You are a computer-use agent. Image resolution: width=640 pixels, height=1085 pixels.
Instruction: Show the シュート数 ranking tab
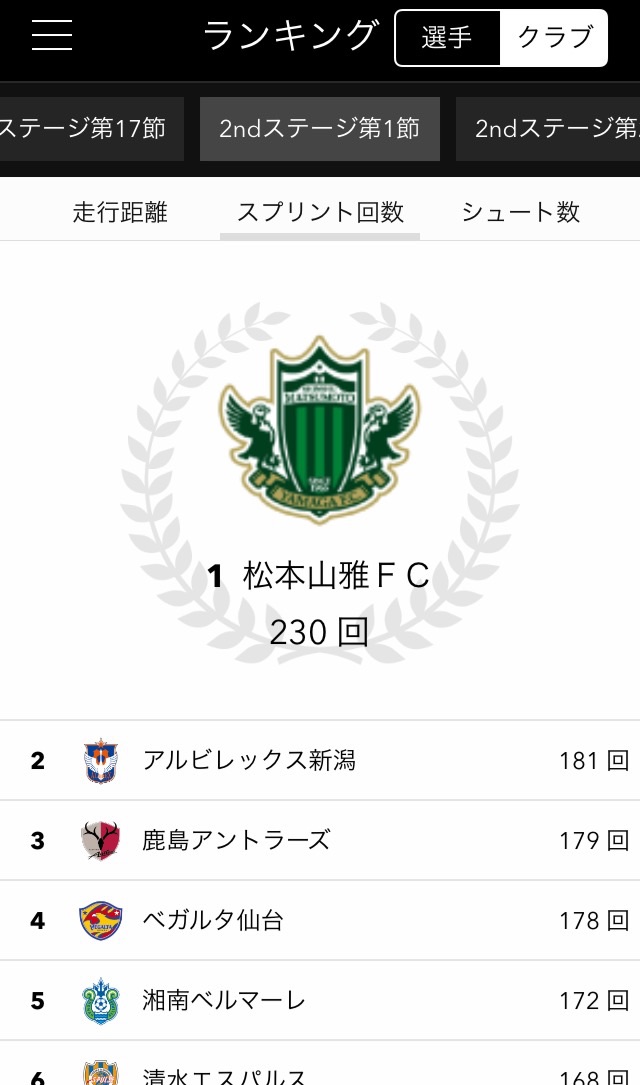click(x=520, y=212)
